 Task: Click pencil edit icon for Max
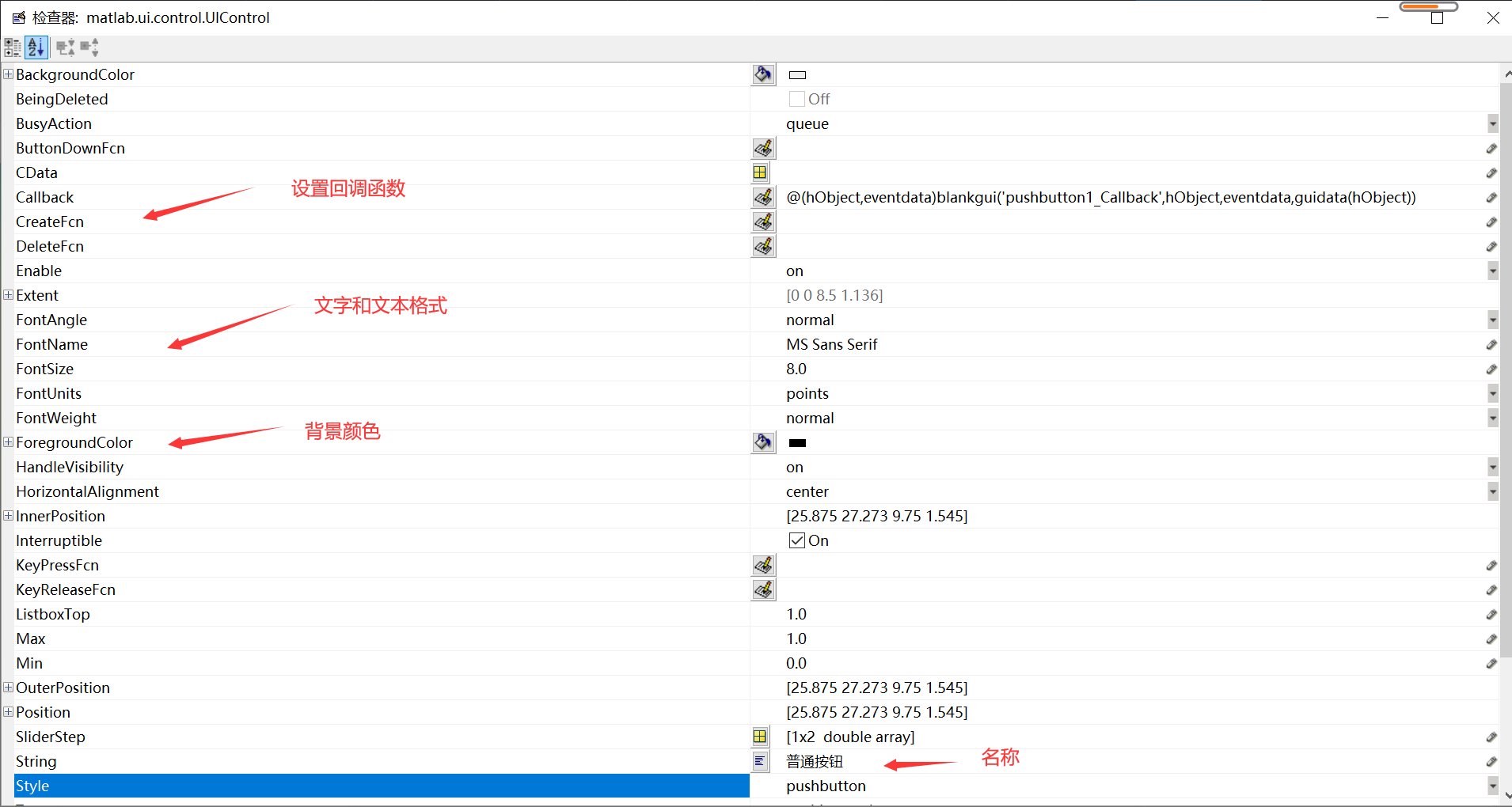point(1491,639)
